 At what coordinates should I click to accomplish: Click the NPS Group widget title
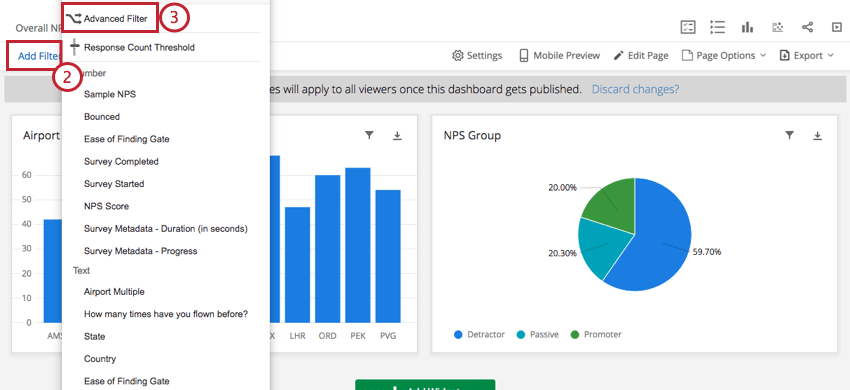point(472,136)
